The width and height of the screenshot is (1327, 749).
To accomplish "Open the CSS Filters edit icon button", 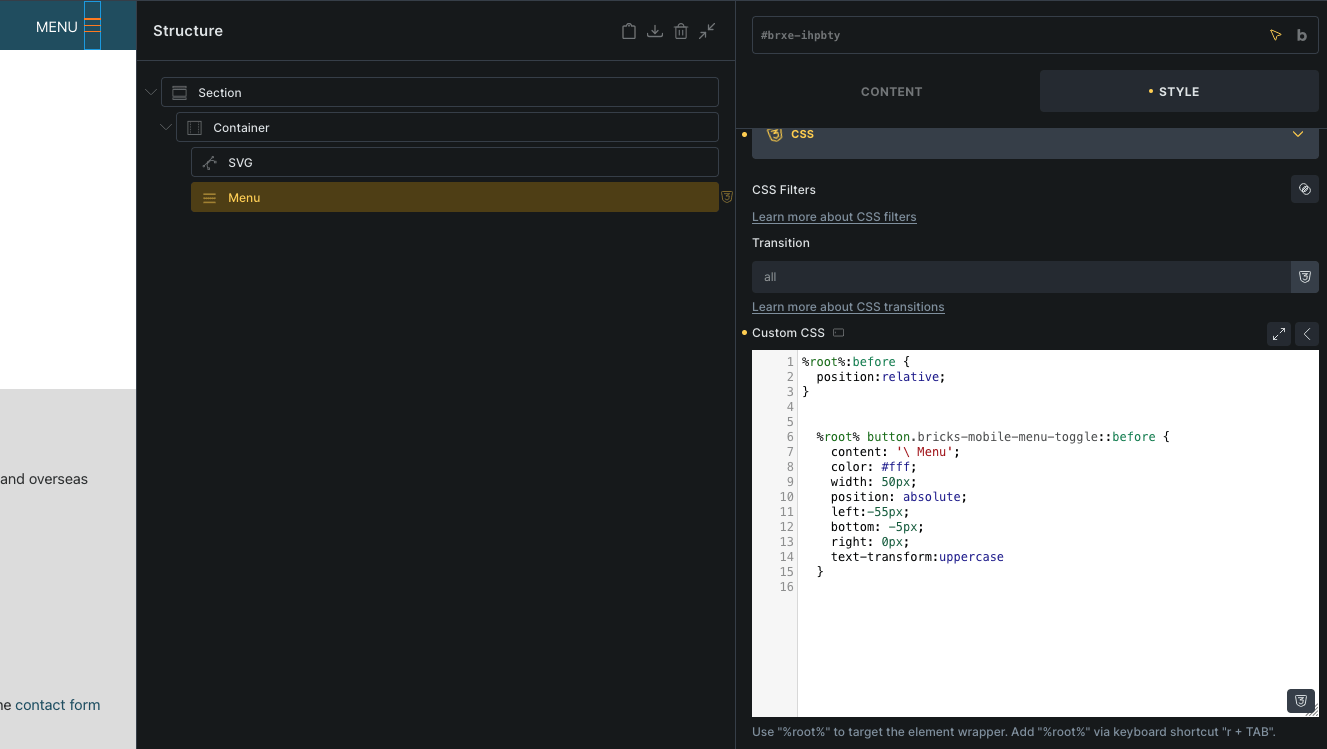I will [1305, 189].
